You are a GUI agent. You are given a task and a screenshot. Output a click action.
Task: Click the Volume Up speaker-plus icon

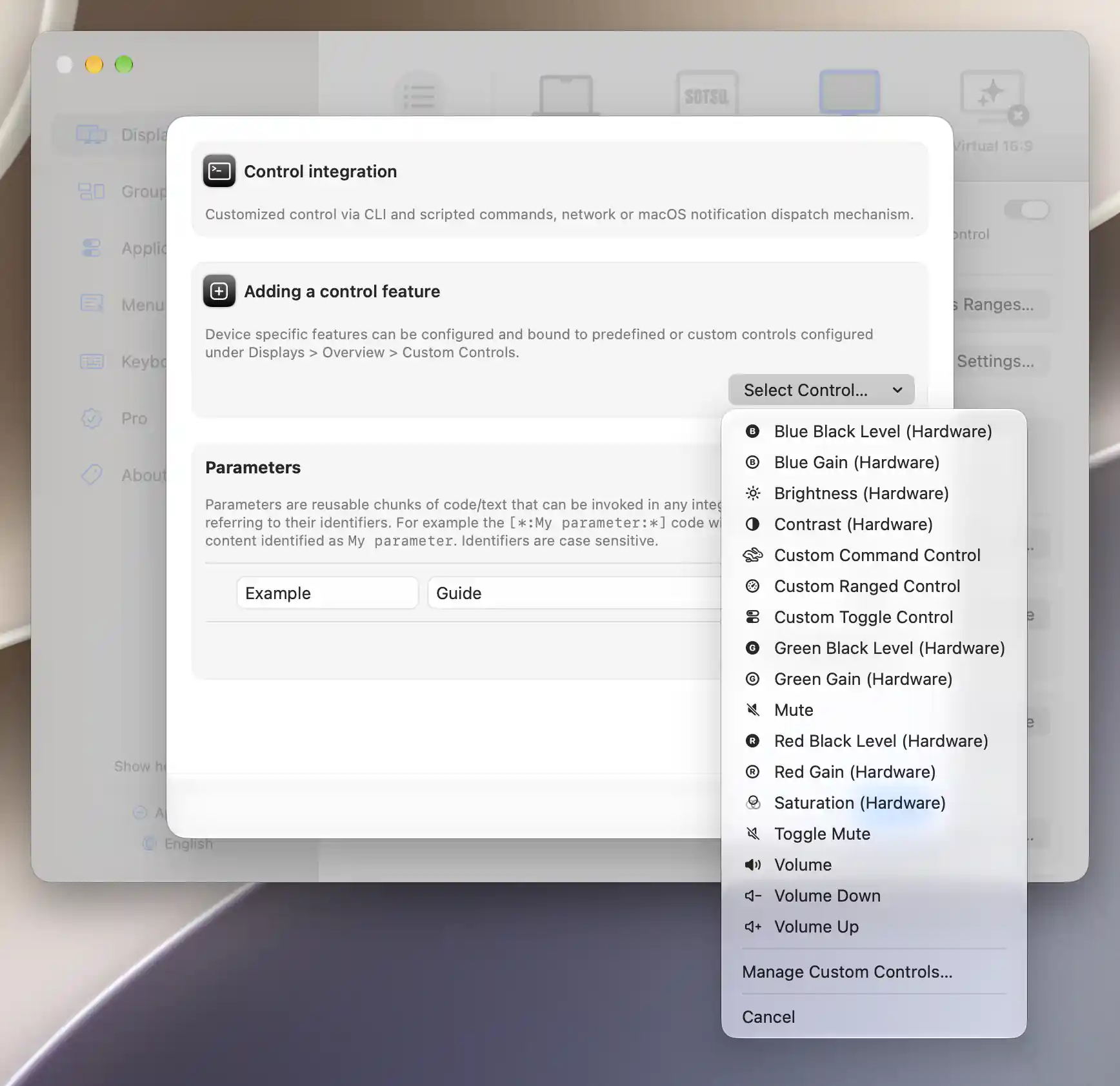752,927
